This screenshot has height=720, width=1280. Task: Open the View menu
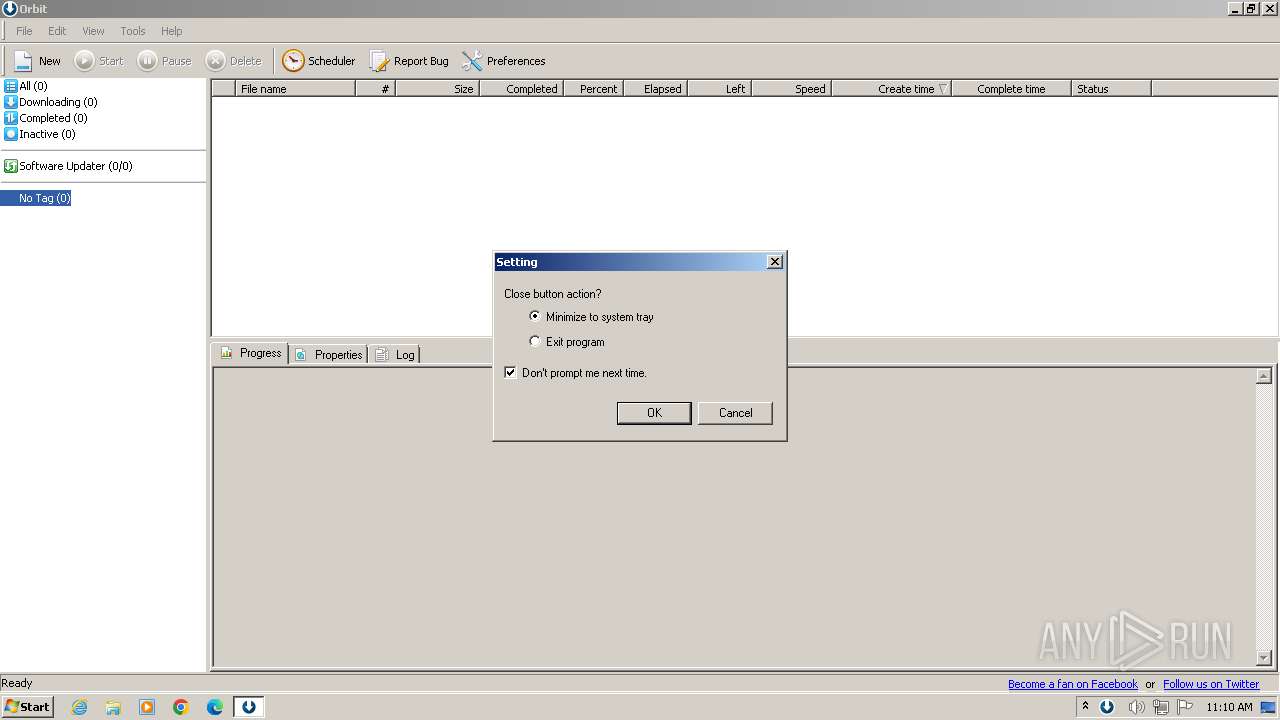tap(93, 31)
